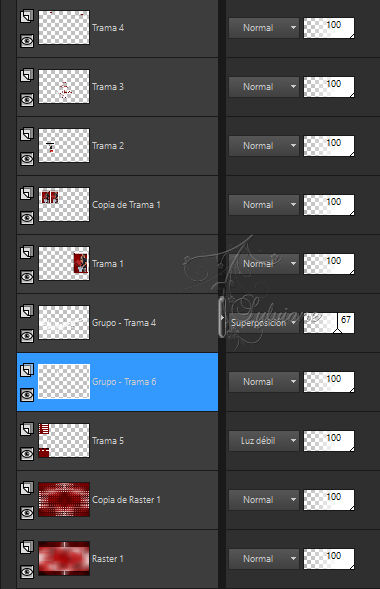Click the layer type icon for Copia de Trama 1
380x589 pixels.
[27, 193]
